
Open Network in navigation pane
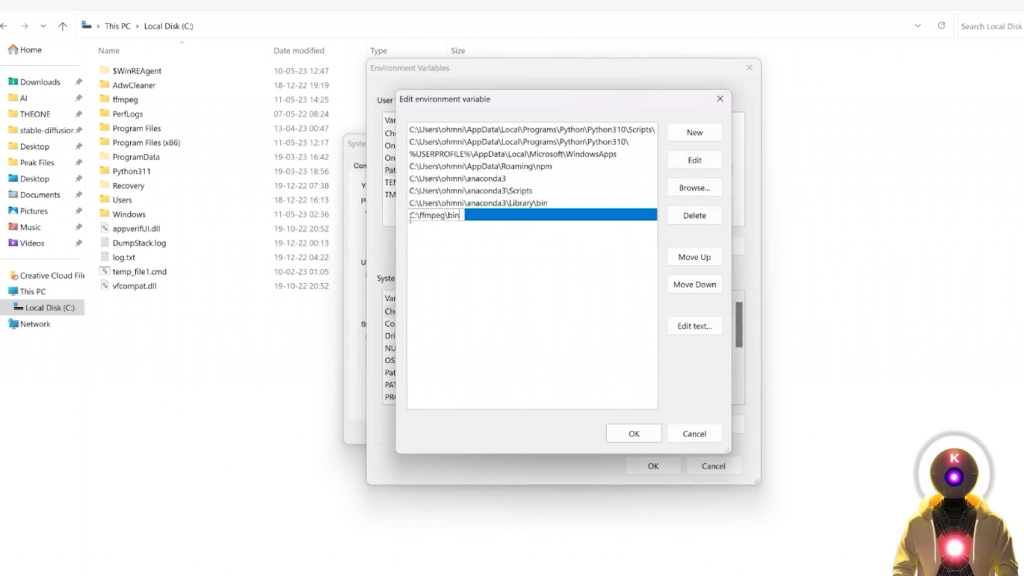pyautogui.click(x=35, y=324)
